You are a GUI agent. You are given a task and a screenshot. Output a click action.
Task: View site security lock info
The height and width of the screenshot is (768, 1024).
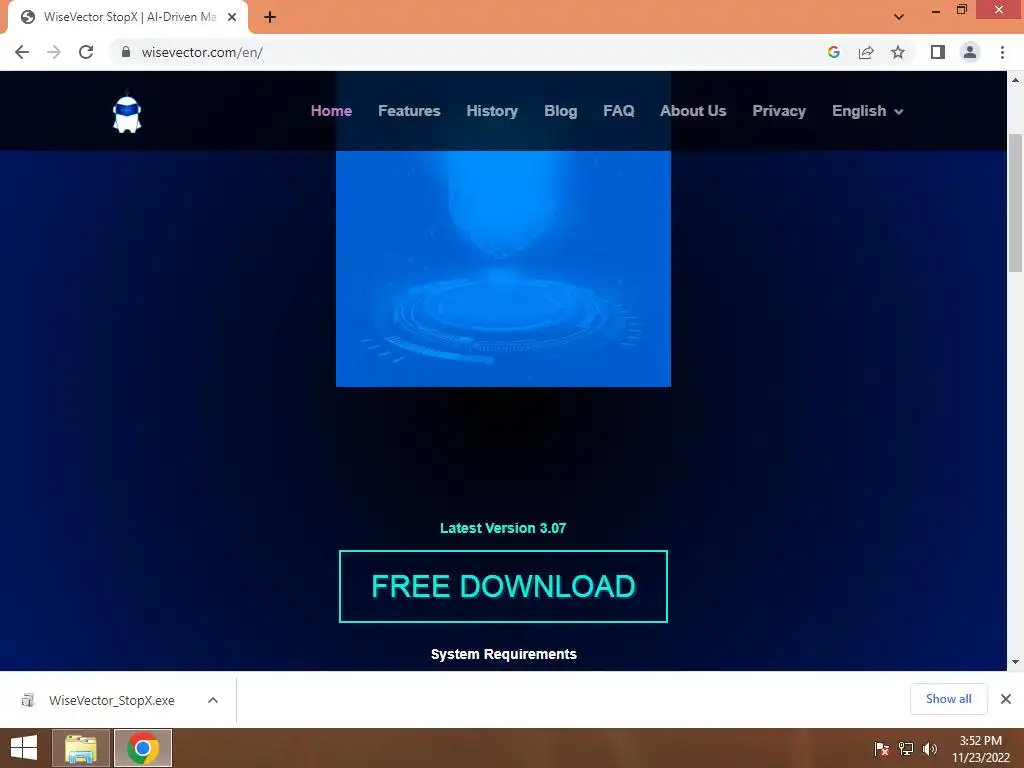(x=126, y=52)
